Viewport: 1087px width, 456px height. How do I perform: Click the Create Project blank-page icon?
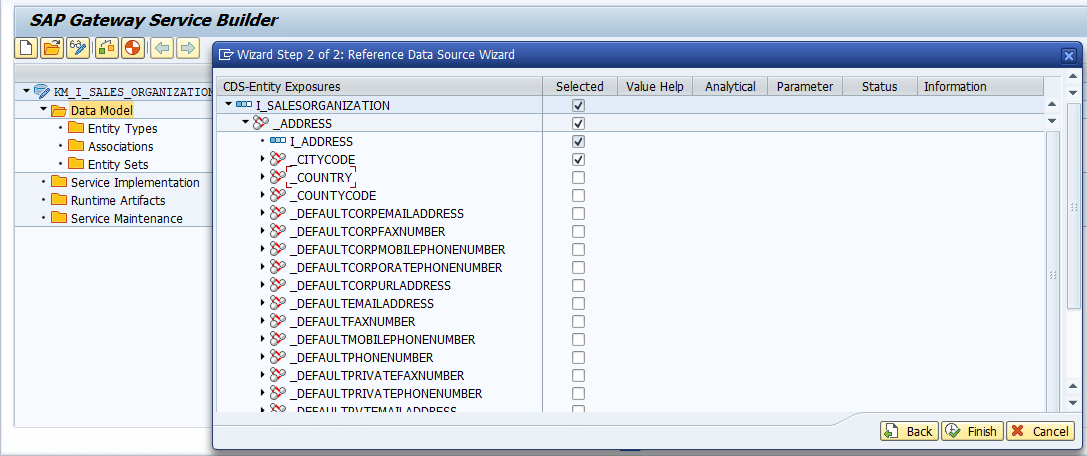pyautogui.click(x=26, y=48)
